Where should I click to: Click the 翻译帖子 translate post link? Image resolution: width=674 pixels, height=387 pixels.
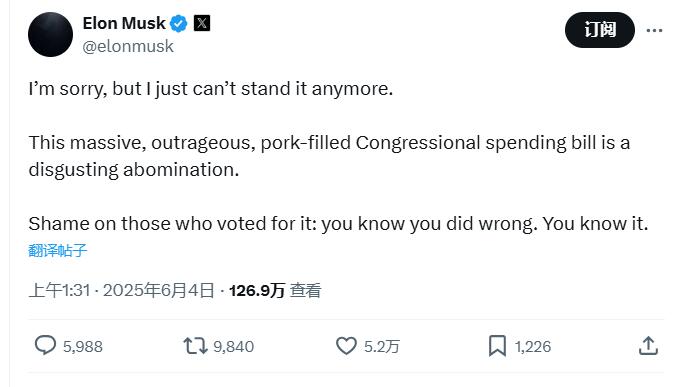[58, 250]
